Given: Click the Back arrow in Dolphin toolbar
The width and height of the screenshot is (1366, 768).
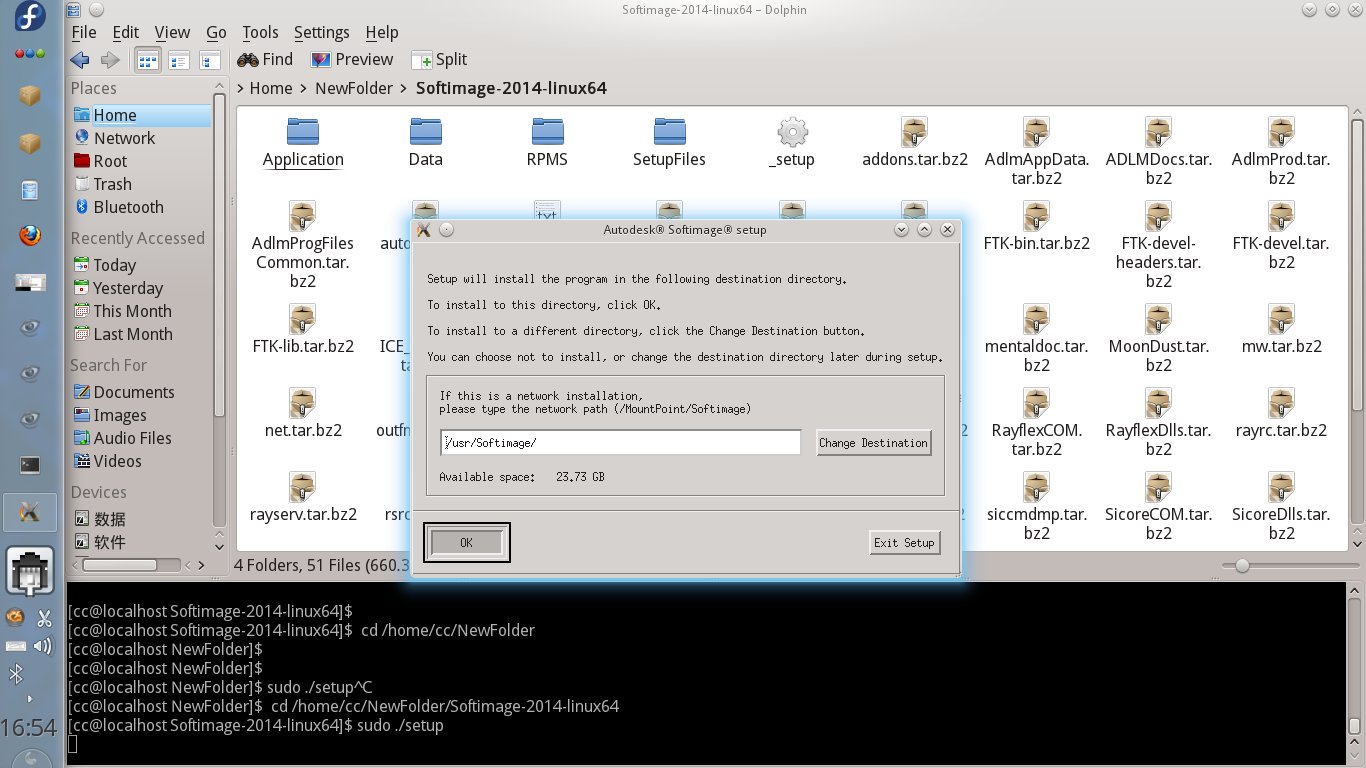Looking at the screenshot, I should tap(79, 60).
